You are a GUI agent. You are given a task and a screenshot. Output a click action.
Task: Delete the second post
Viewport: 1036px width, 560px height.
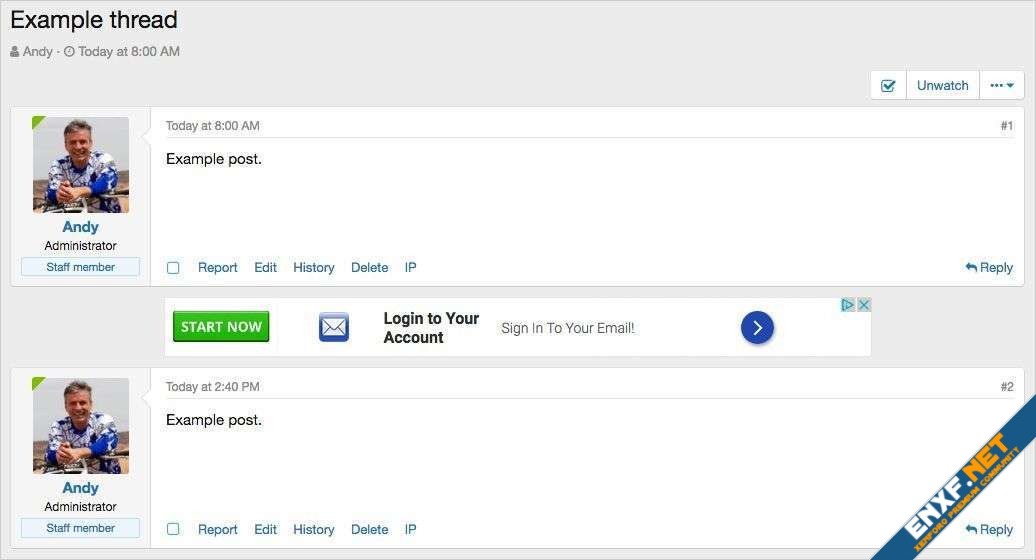pyautogui.click(x=369, y=529)
